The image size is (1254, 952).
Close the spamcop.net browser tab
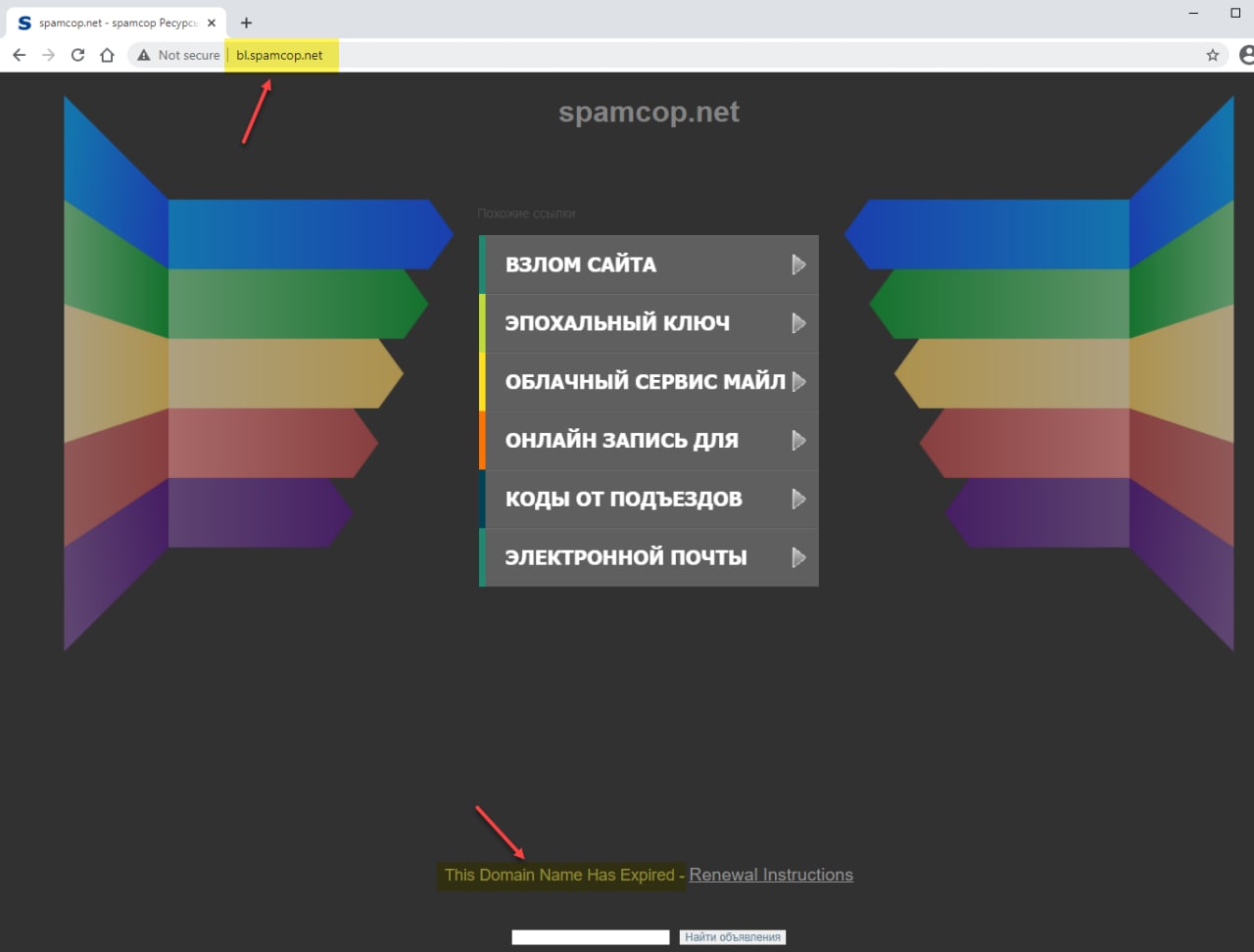(212, 23)
